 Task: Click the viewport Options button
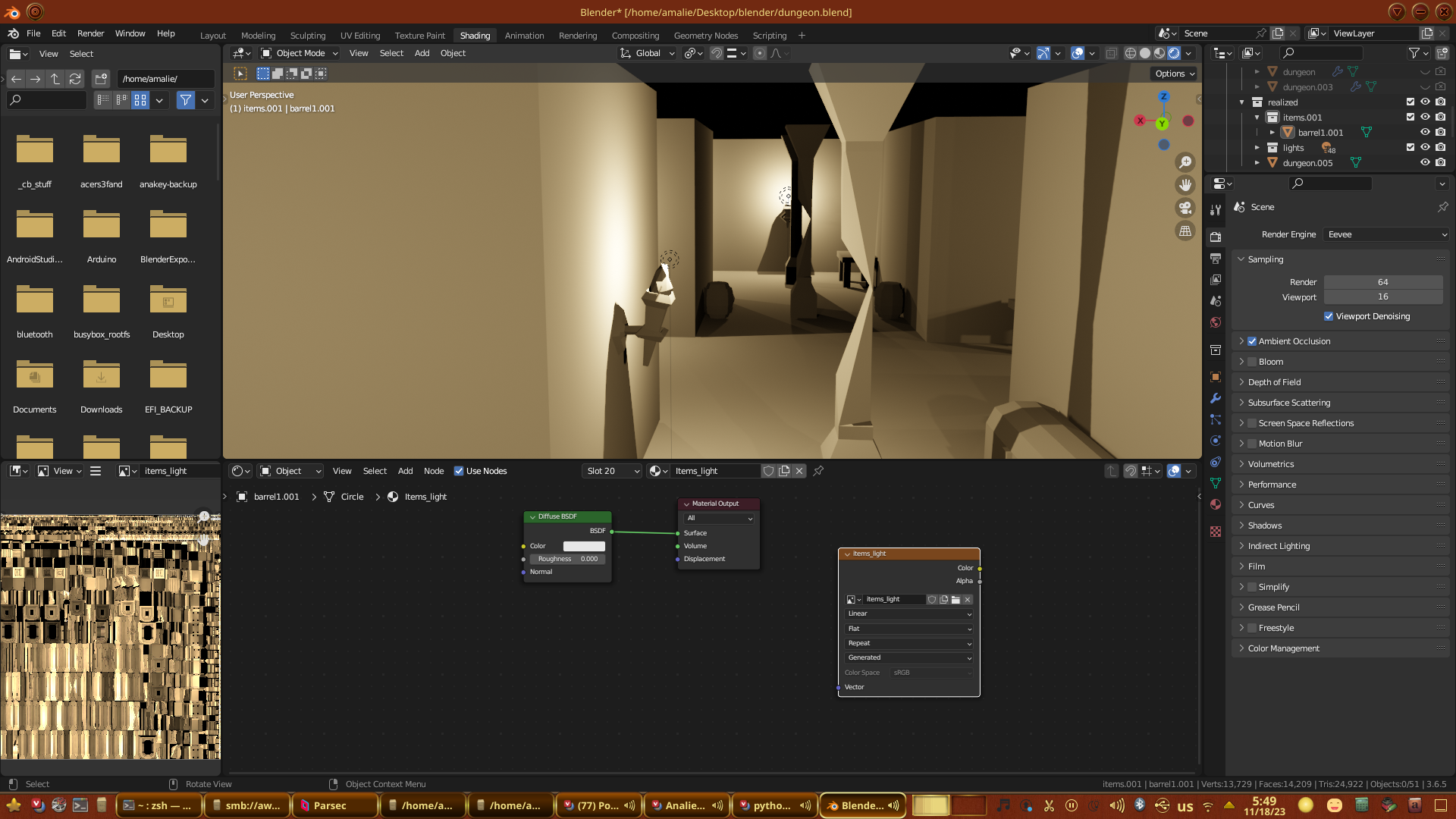[x=1175, y=74]
